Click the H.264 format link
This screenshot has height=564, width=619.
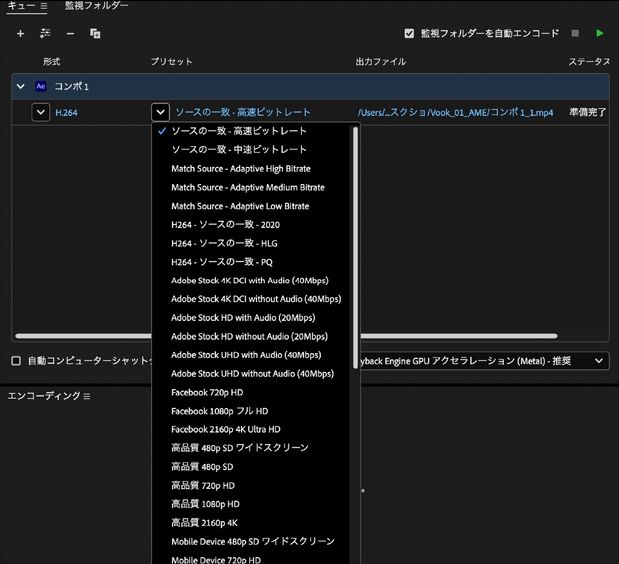coord(66,113)
